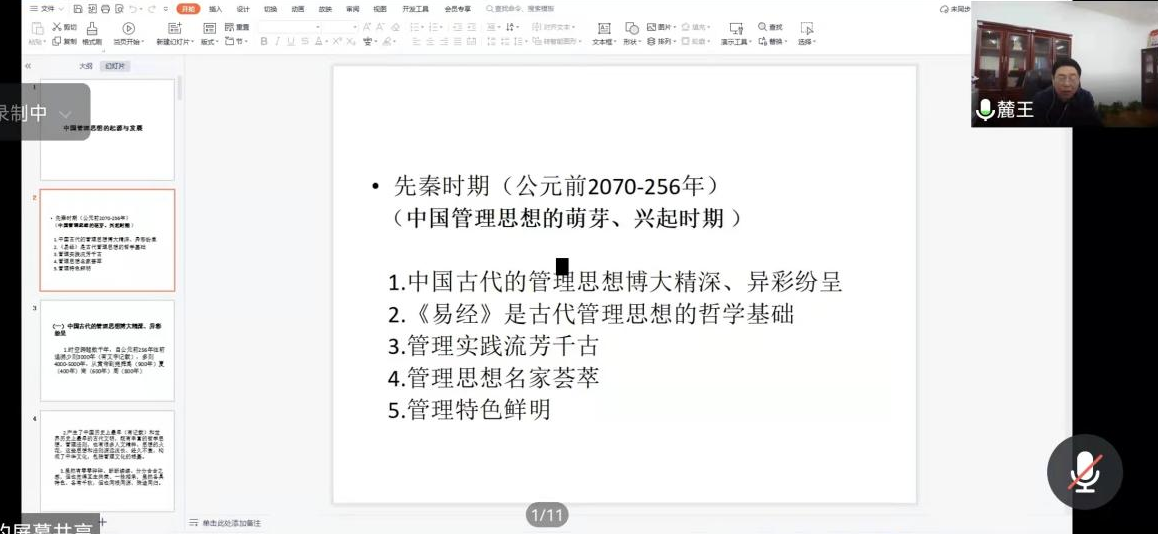This screenshot has height=536, width=1159.
Task: Click the Undo arrow icon
Action: coord(132,9)
